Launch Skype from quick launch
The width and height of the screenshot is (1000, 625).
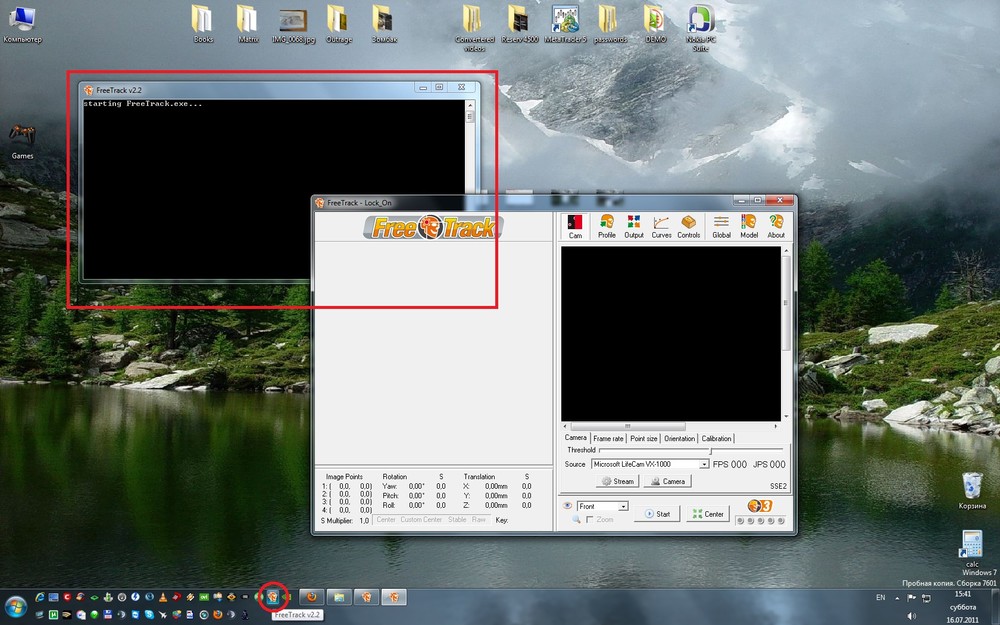click(x=149, y=615)
